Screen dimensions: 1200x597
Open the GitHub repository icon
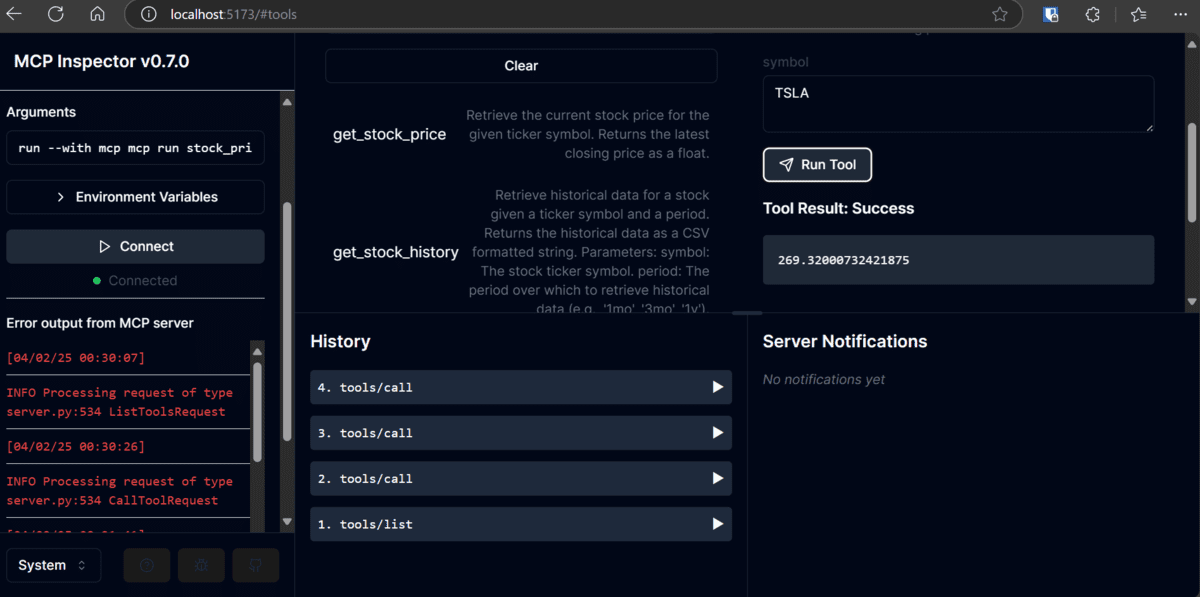coord(255,565)
